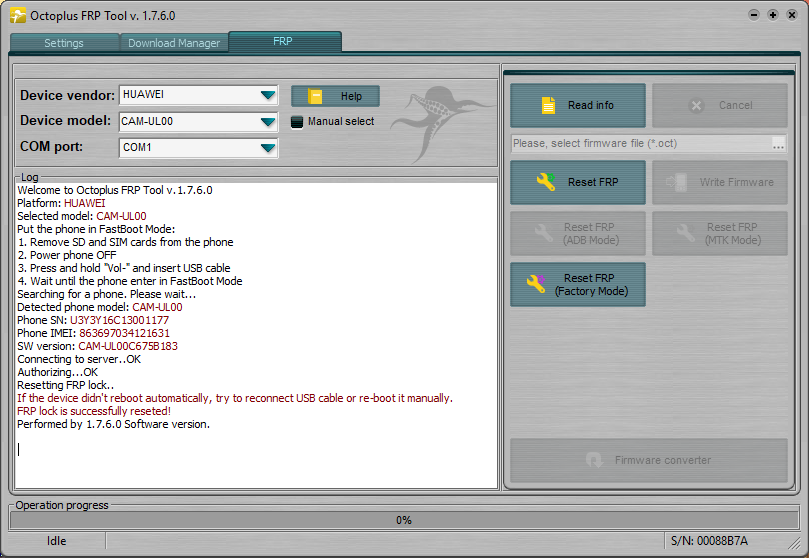Click the 'Platform: HUAWEI' log line
The image size is (809, 558).
[61, 203]
